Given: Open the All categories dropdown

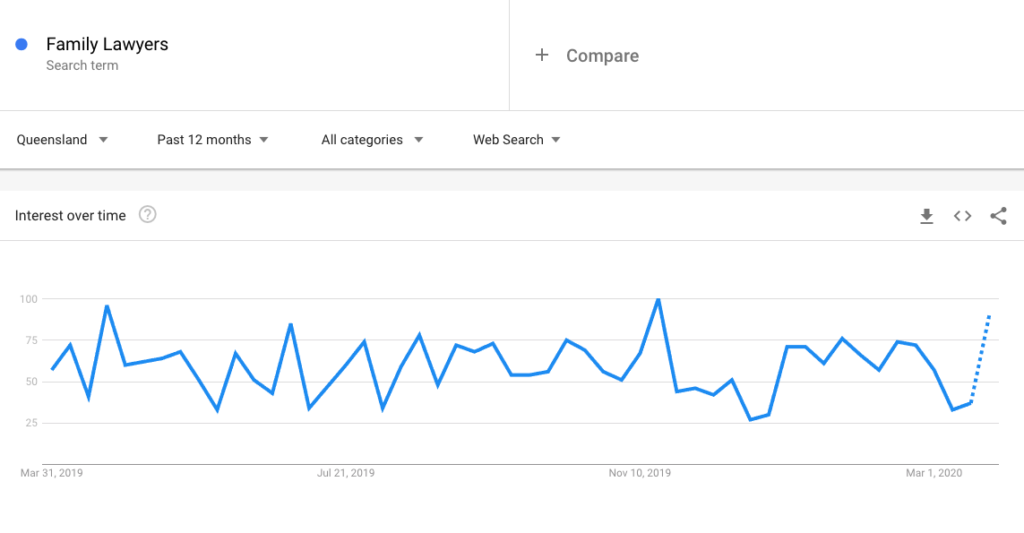Looking at the screenshot, I should coord(372,140).
